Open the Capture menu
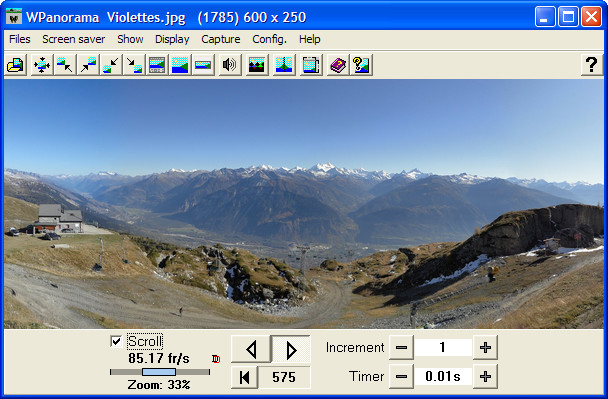 pyautogui.click(x=221, y=39)
